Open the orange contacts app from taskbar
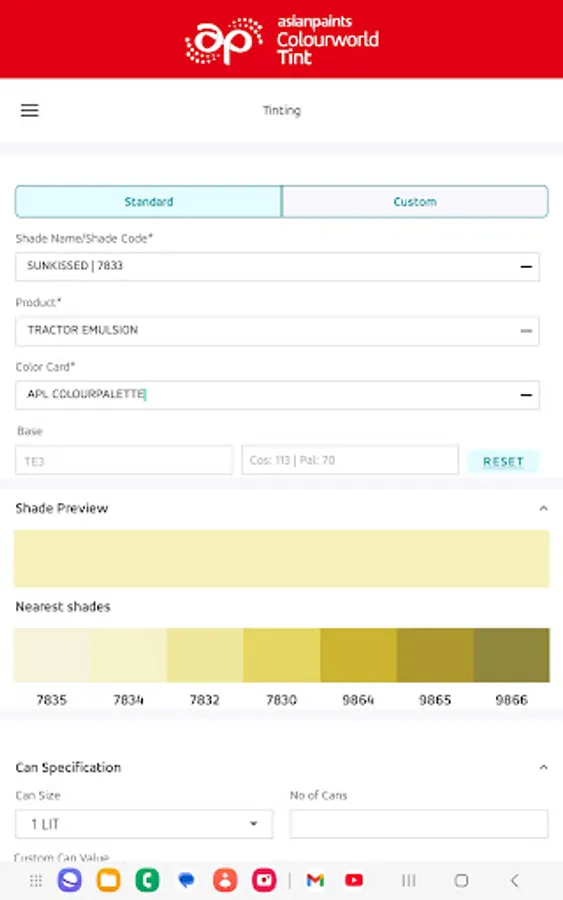563x900 pixels. (x=225, y=880)
